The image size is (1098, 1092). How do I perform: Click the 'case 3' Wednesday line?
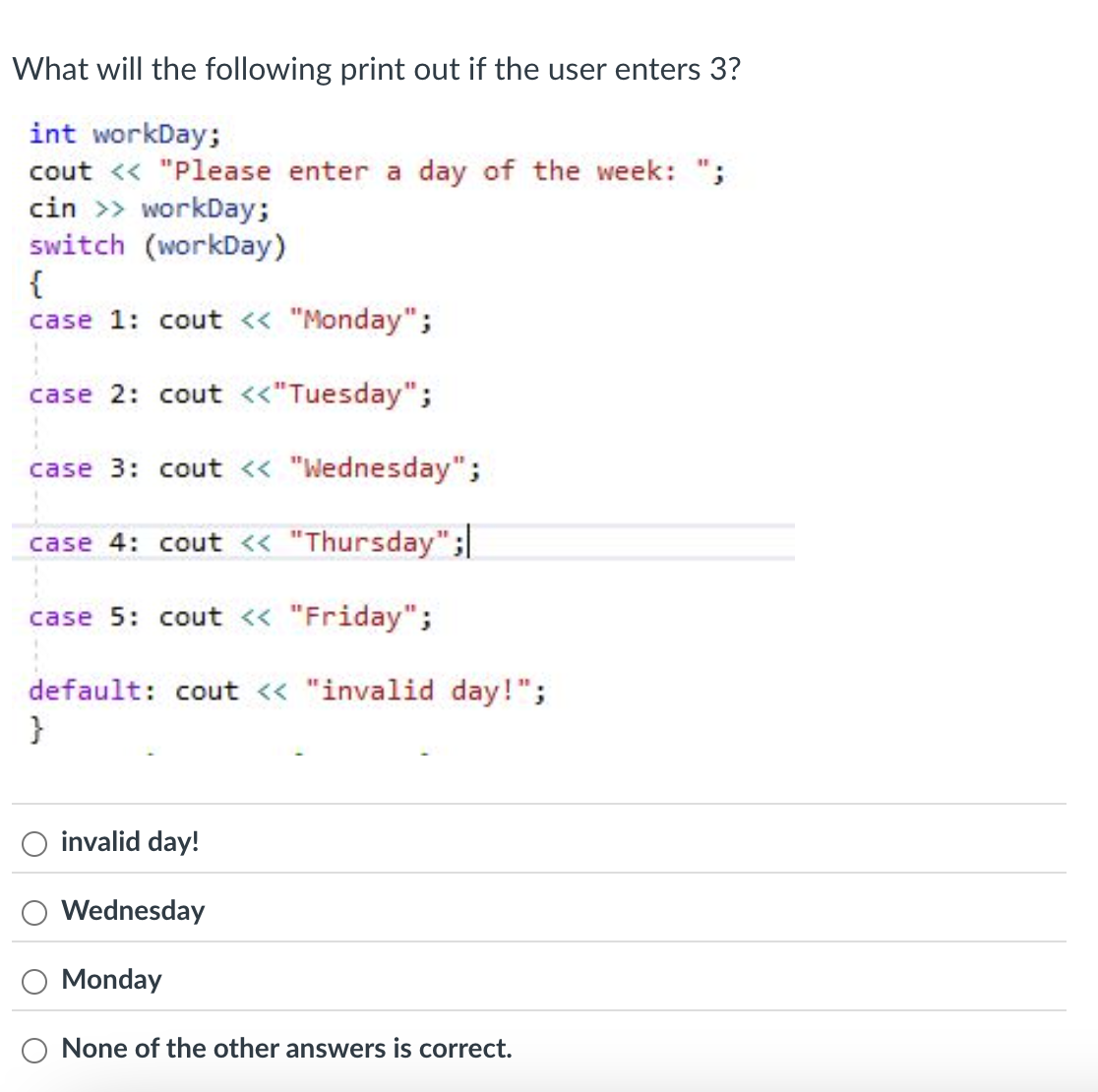click(253, 468)
